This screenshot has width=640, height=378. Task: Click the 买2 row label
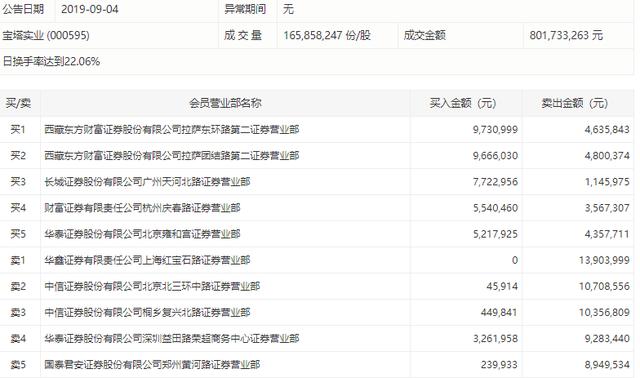(18, 156)
